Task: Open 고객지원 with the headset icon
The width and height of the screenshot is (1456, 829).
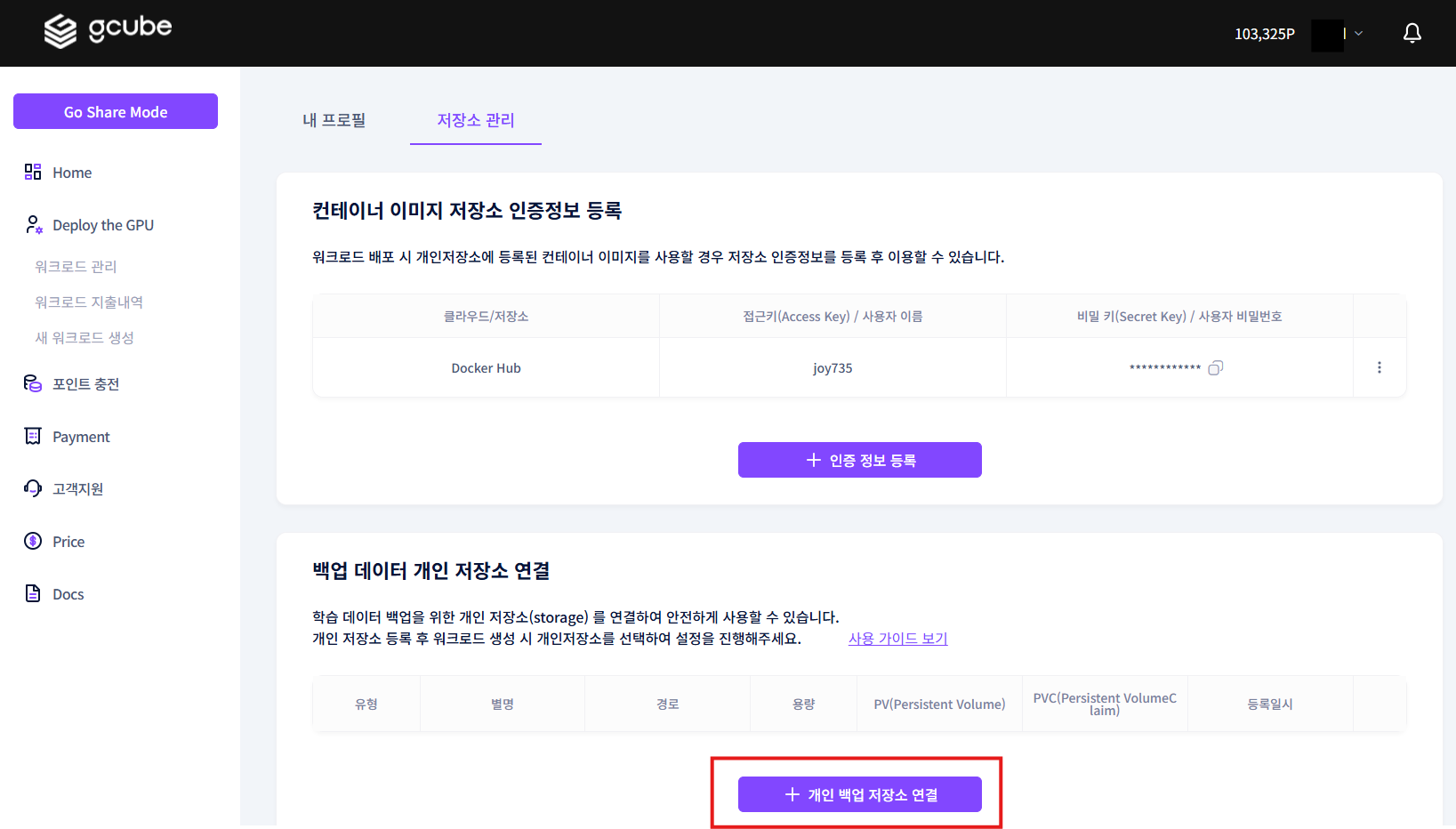Action: (x=32, y=488)
